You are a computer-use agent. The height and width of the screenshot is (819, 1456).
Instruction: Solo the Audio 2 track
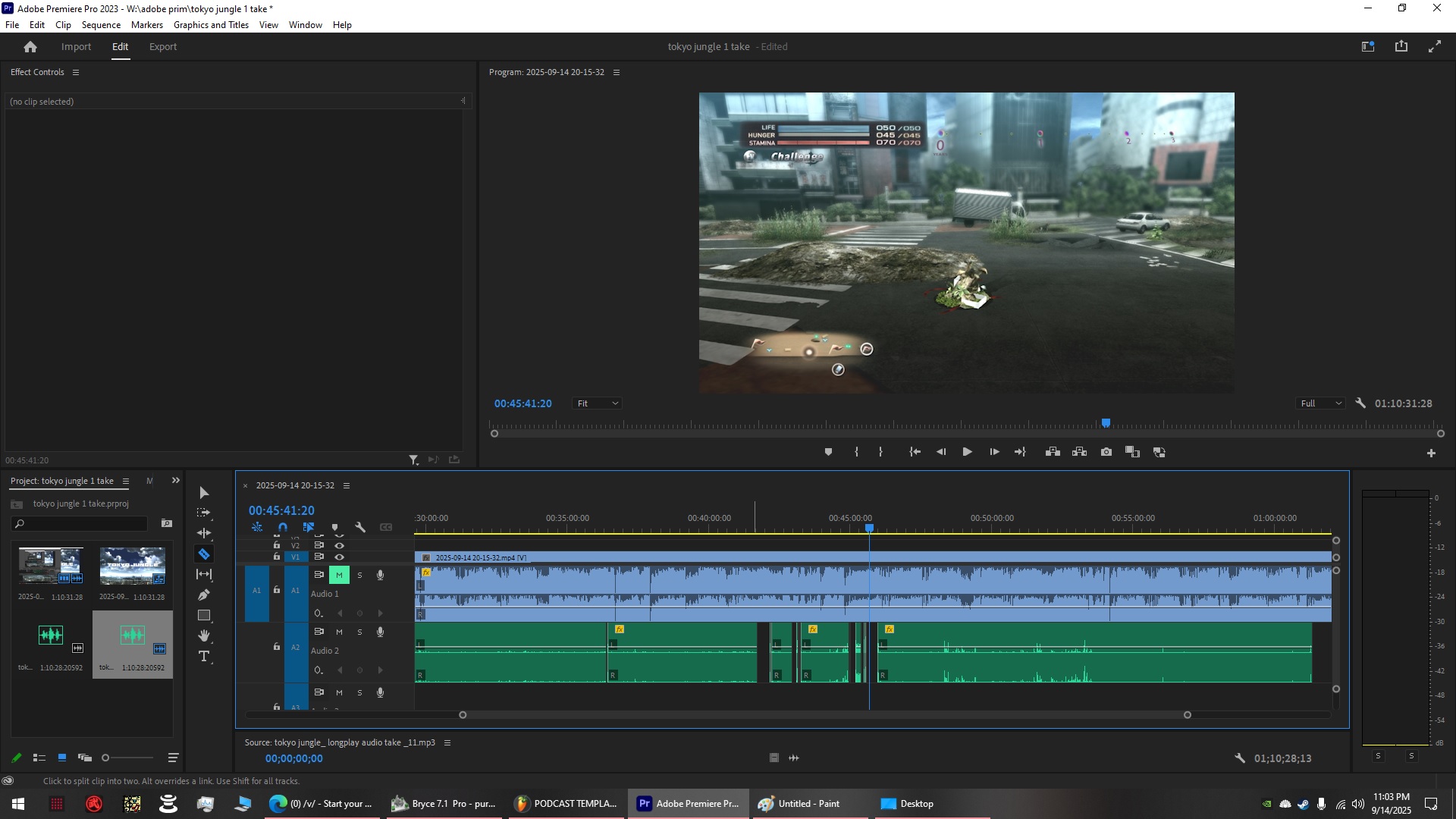(x=359, y=632)
